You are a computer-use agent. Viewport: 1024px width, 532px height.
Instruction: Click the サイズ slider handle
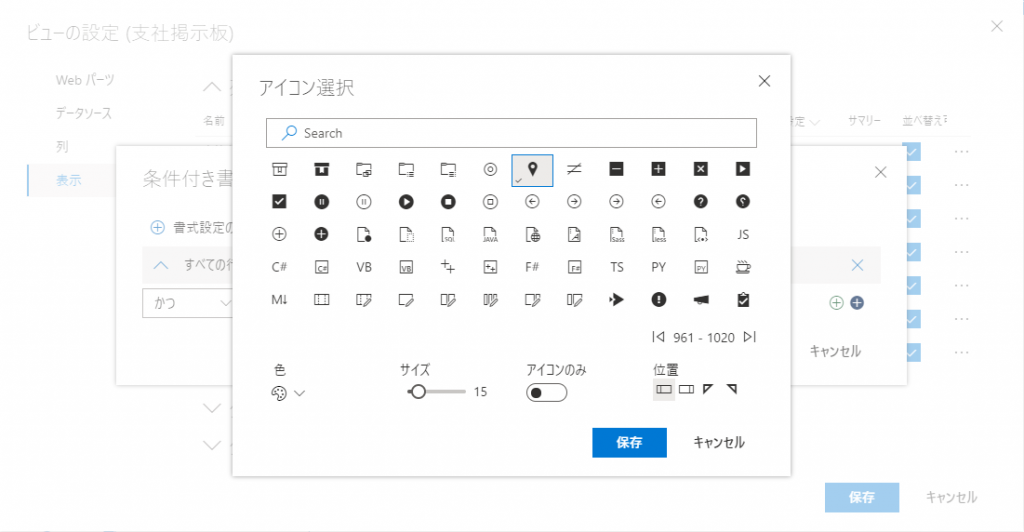418,392
